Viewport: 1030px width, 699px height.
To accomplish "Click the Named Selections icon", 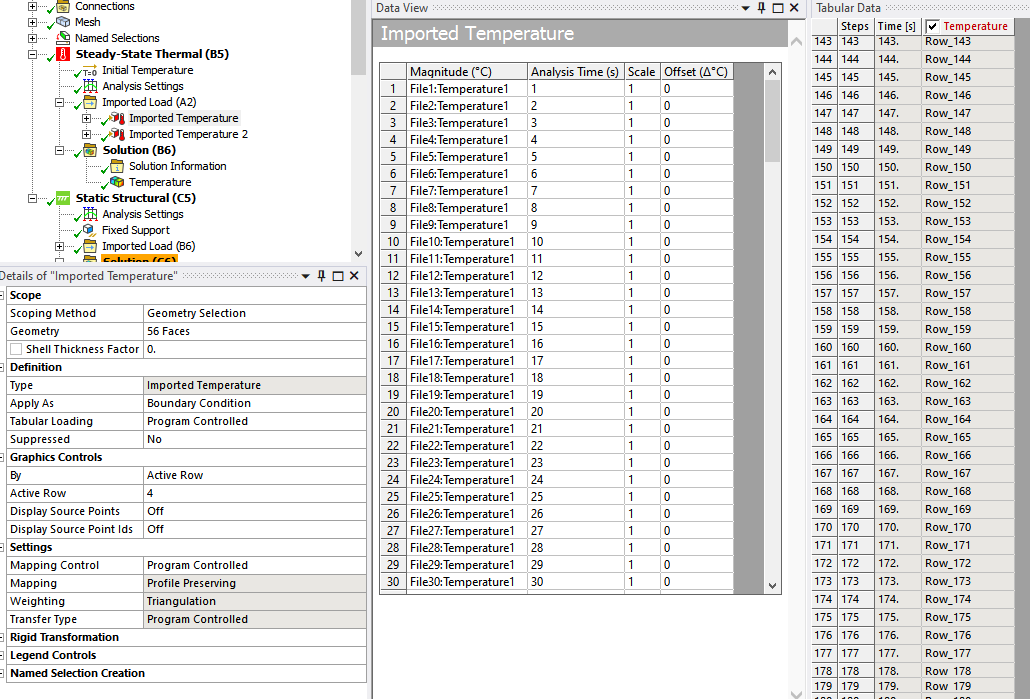I will click(x=63, y=38).
